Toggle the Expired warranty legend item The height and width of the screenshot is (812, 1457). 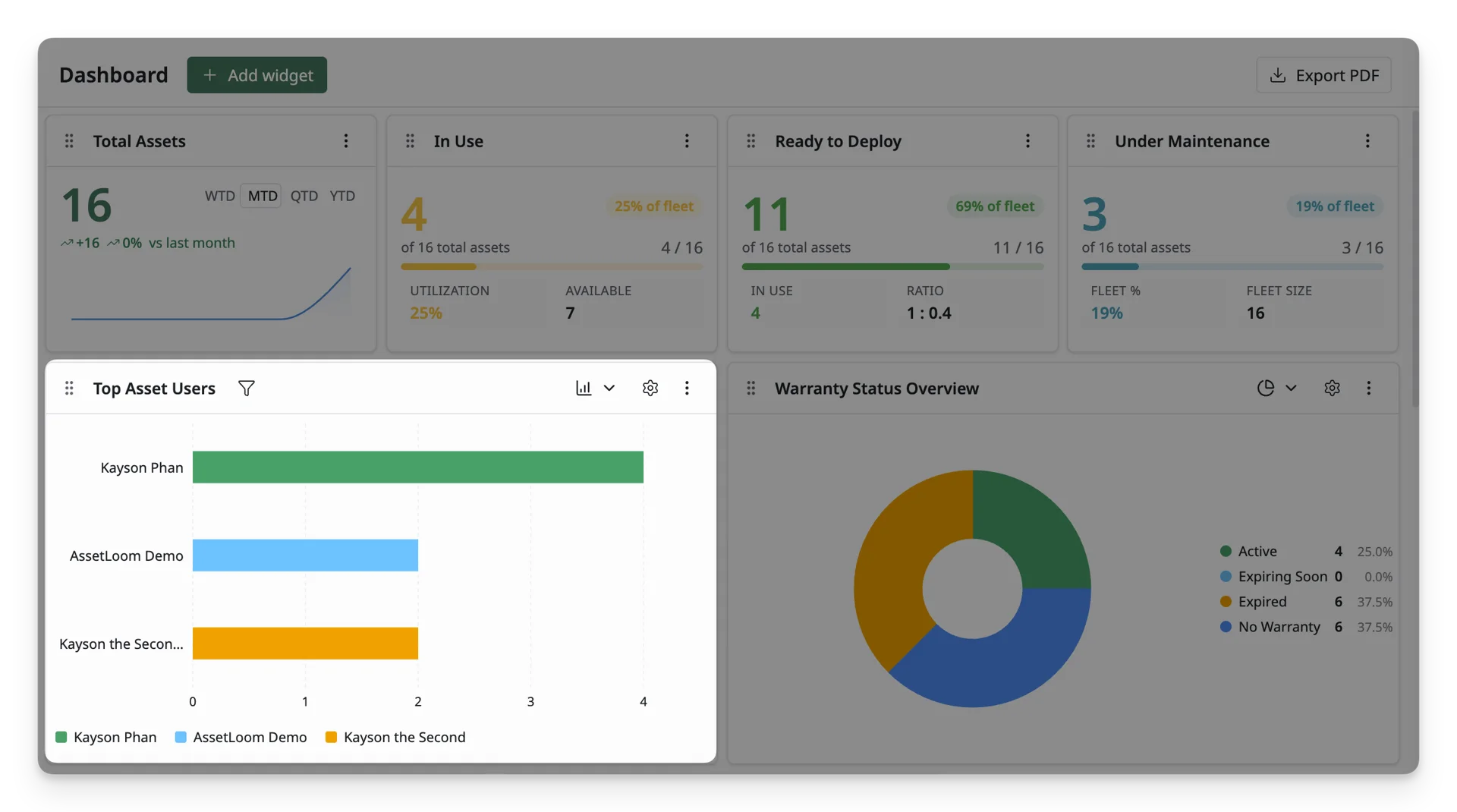[1305, 602]
